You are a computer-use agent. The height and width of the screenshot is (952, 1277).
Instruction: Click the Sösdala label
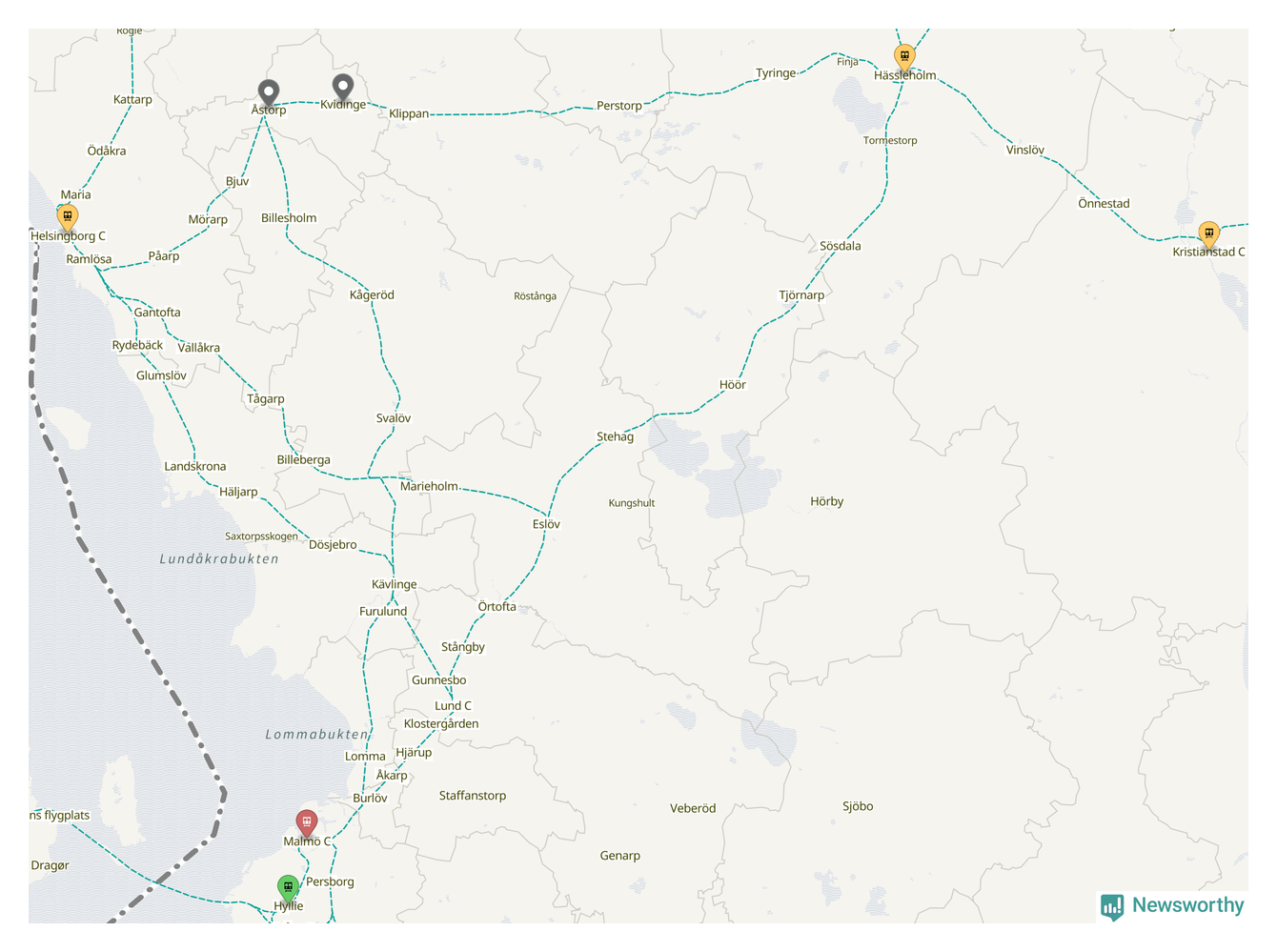(841, 246)
